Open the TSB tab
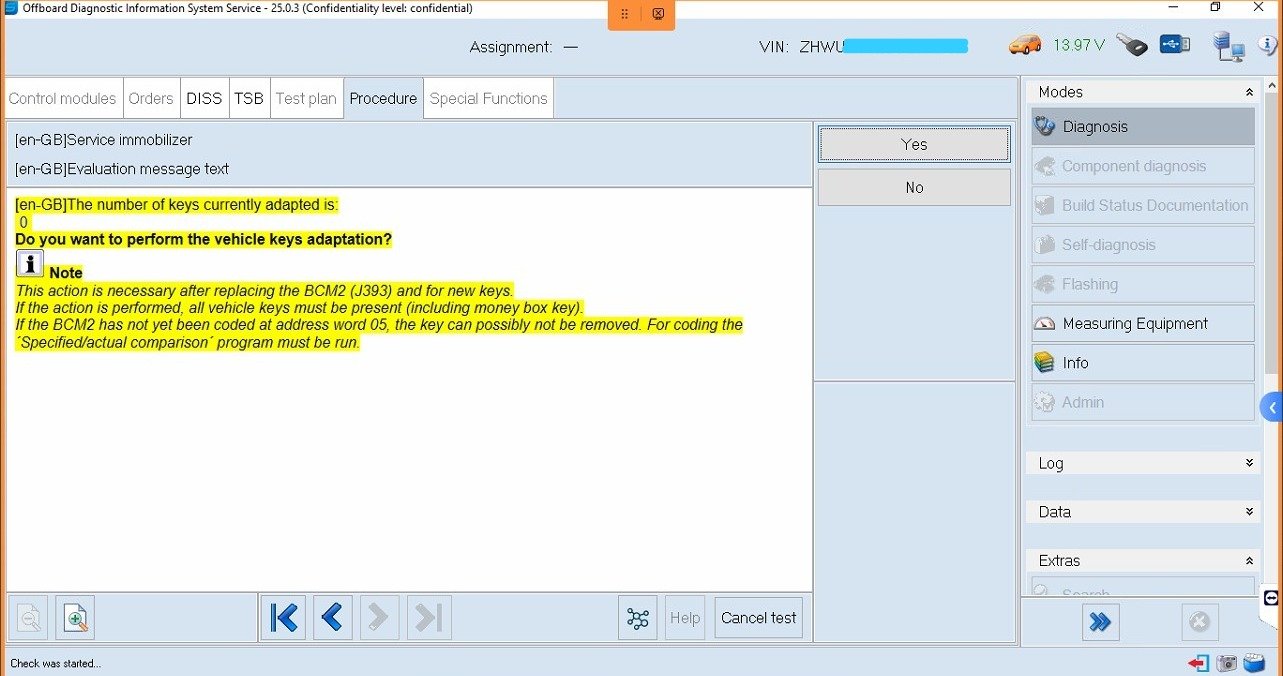1283x676 pixels. tap(249, 98)
